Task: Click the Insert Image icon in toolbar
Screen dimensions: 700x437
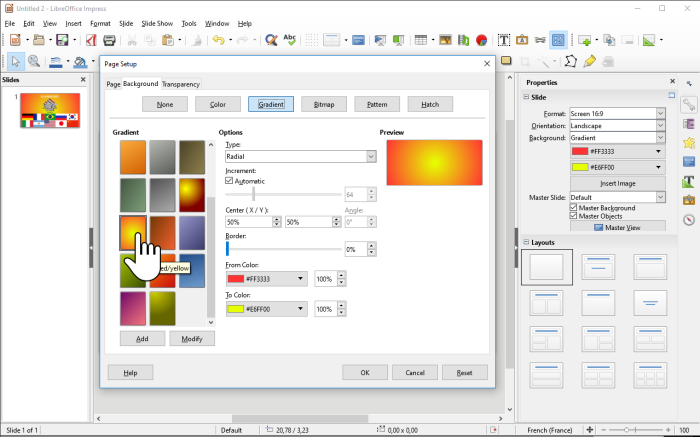Action: (x=445, y=40)
